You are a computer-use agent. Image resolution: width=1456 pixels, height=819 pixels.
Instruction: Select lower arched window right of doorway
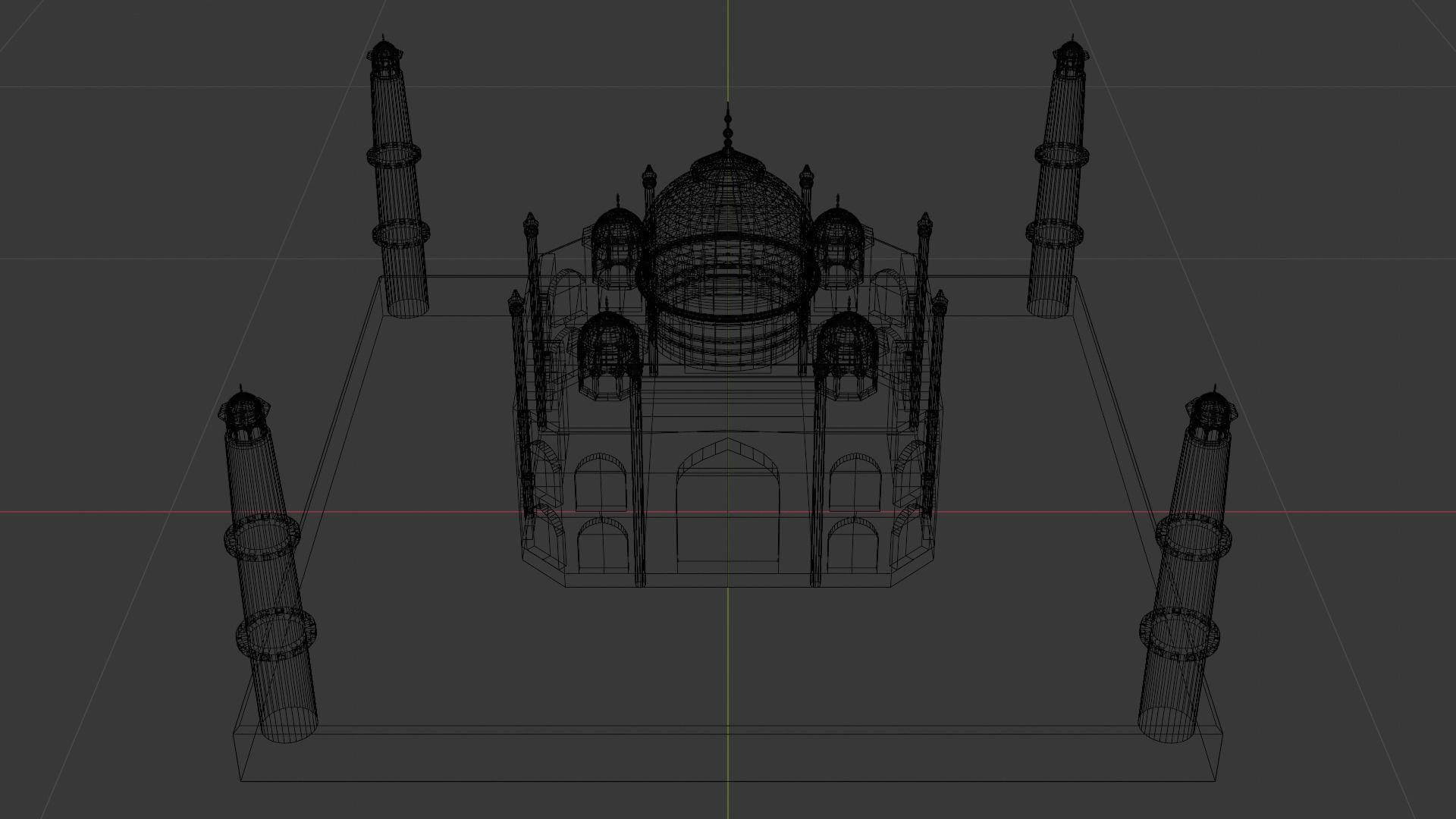click(x=855, y=544)
